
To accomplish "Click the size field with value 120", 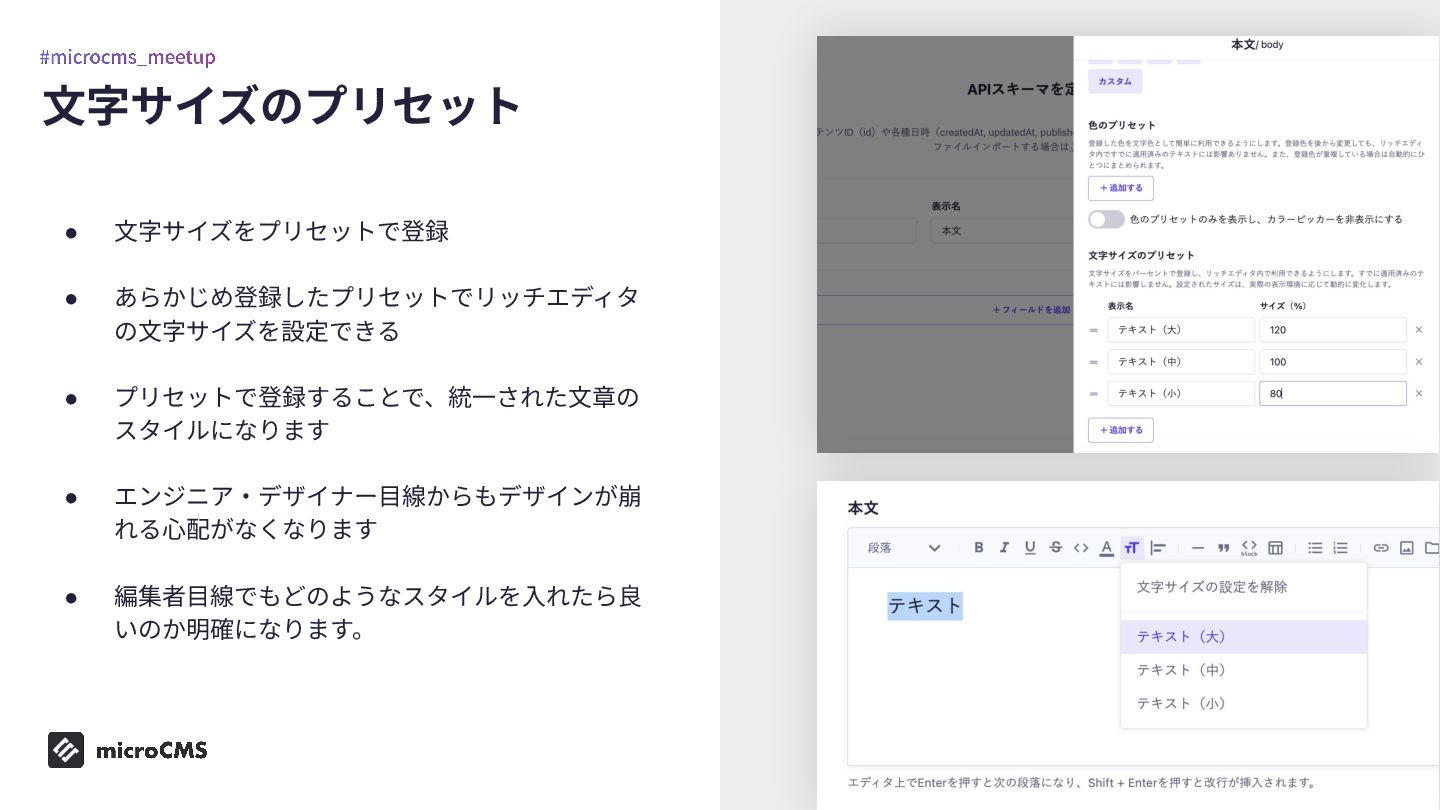I will pyautogui.click(x=1333, y=330).
